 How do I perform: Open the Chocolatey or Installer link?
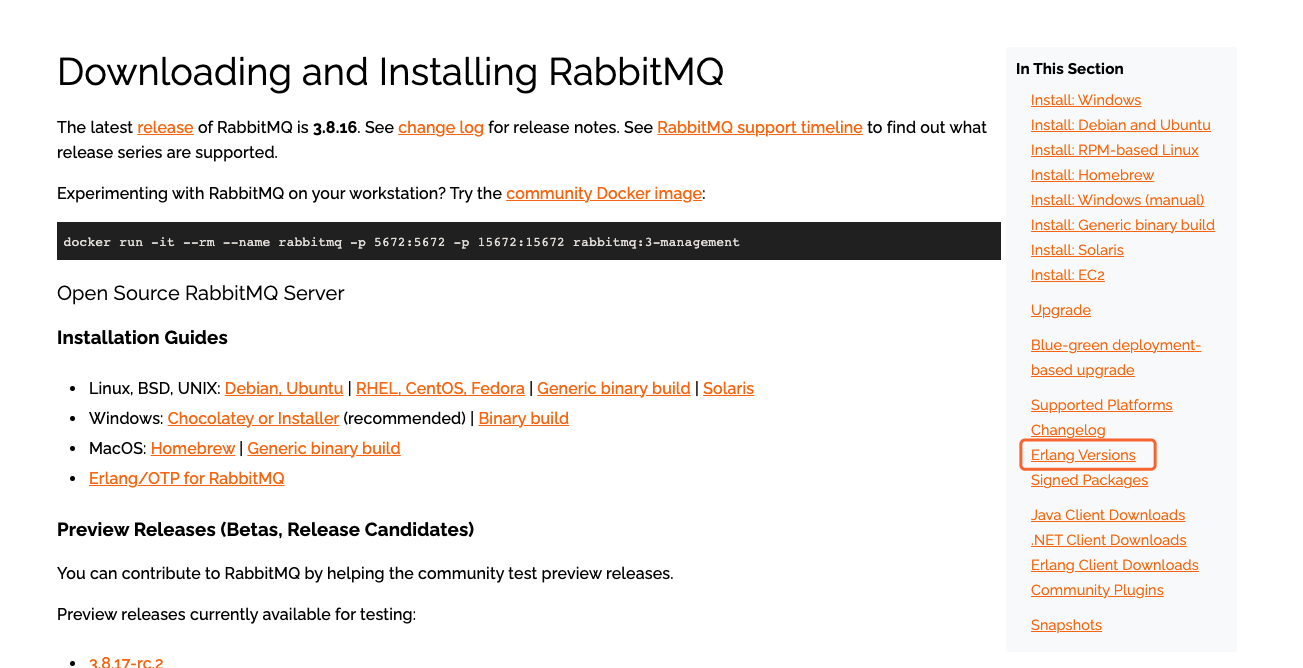tap(253, 418)
